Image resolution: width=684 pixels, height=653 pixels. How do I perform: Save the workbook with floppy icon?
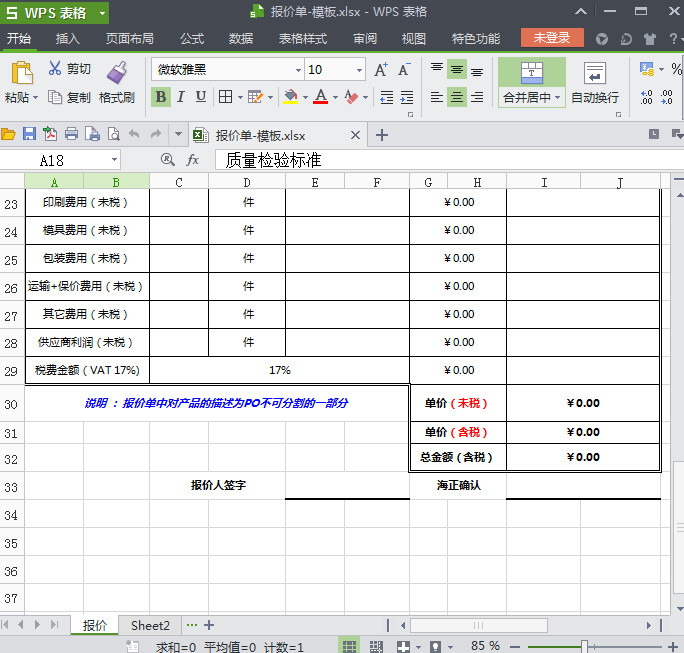tap(29, 134)
